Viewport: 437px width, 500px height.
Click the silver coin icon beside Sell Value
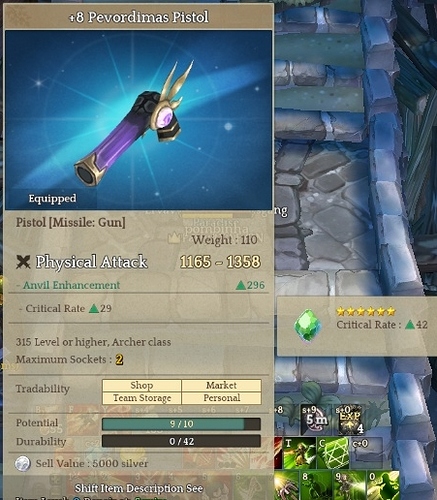(23, 463)
